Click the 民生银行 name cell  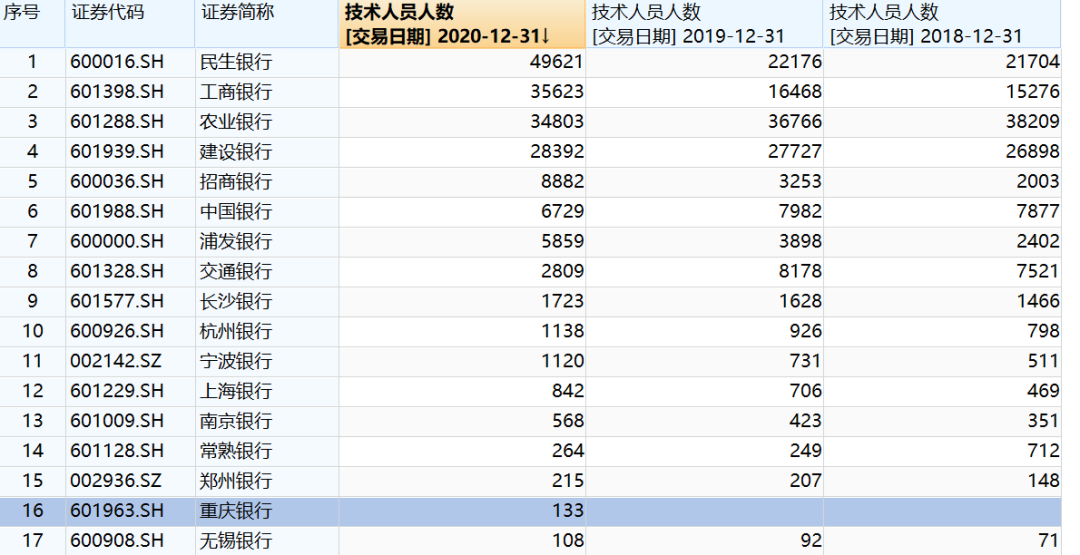pos(236,62)
